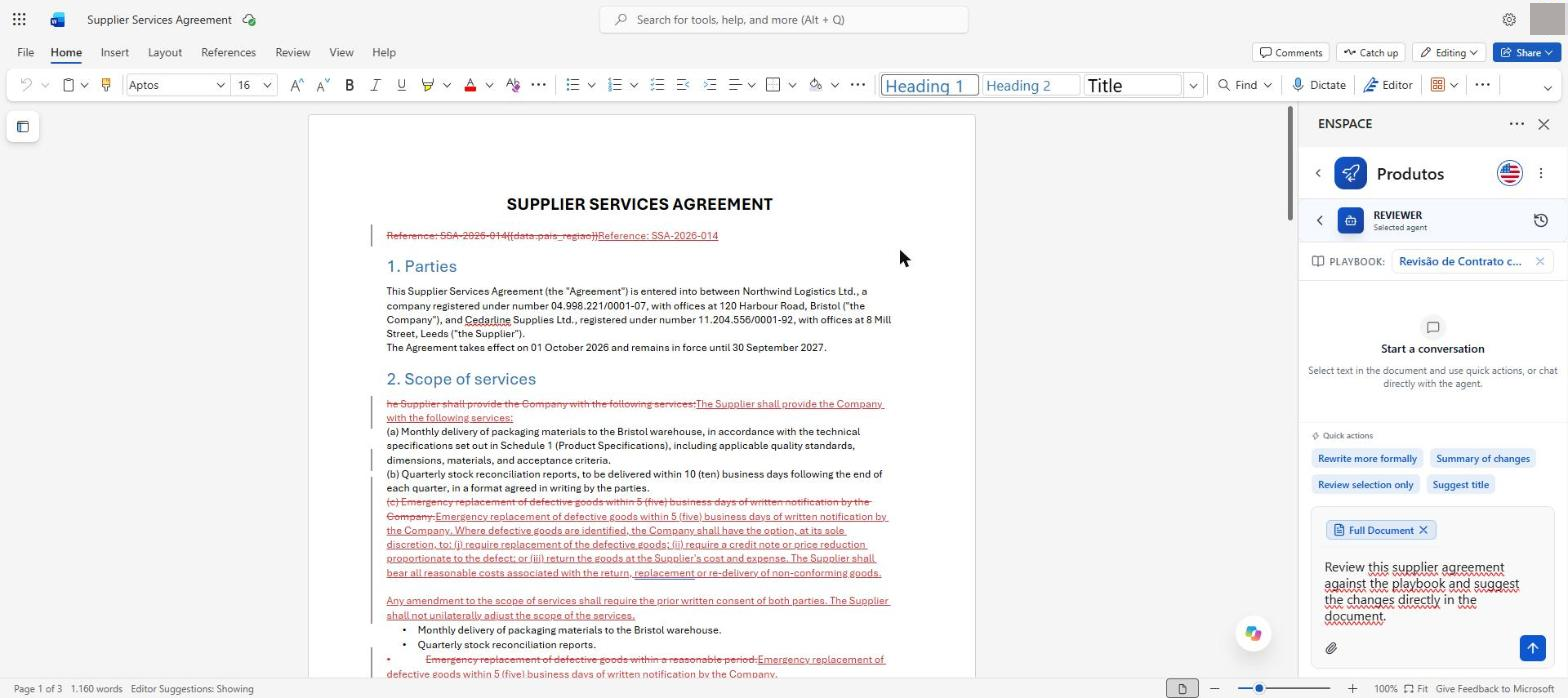Decrease font size with shrink icon
1568x698 pixels.
pos(322,85)
